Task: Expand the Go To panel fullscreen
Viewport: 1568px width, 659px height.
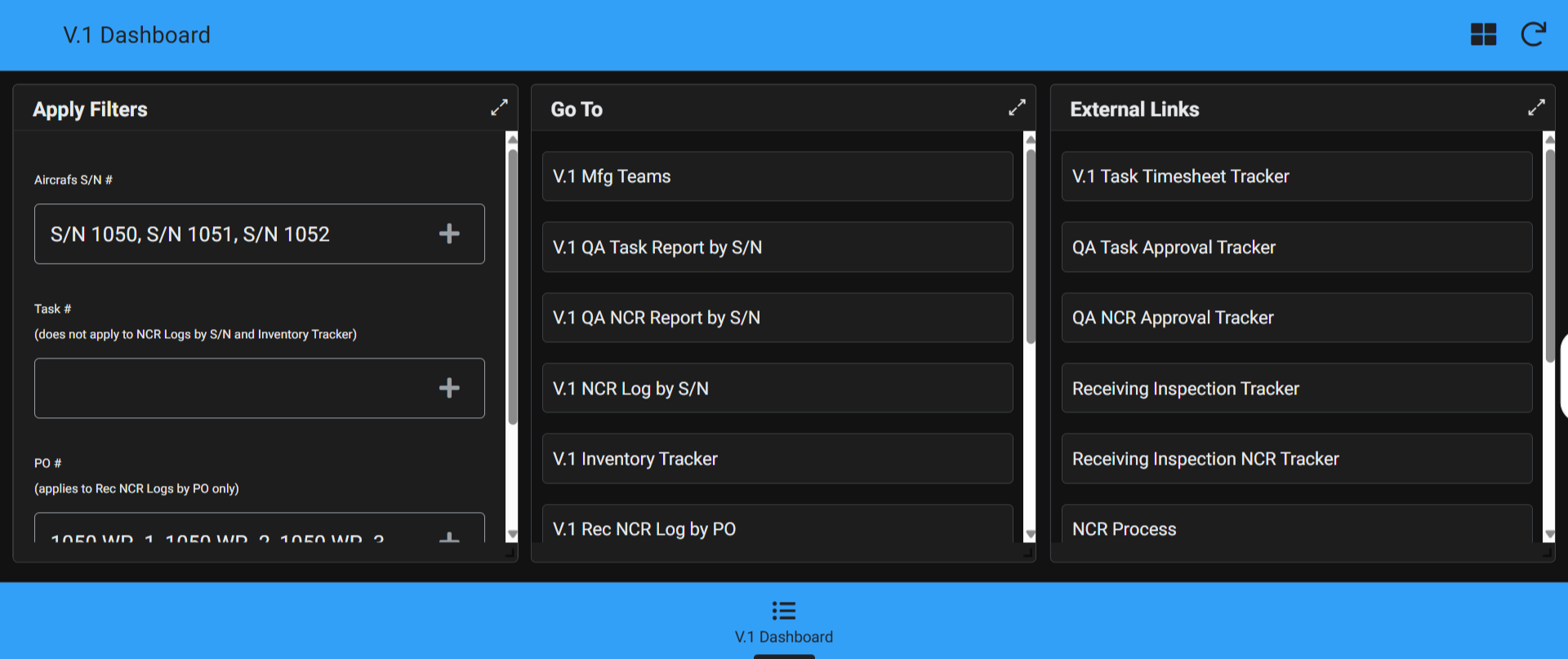Action: (1017, 108)
